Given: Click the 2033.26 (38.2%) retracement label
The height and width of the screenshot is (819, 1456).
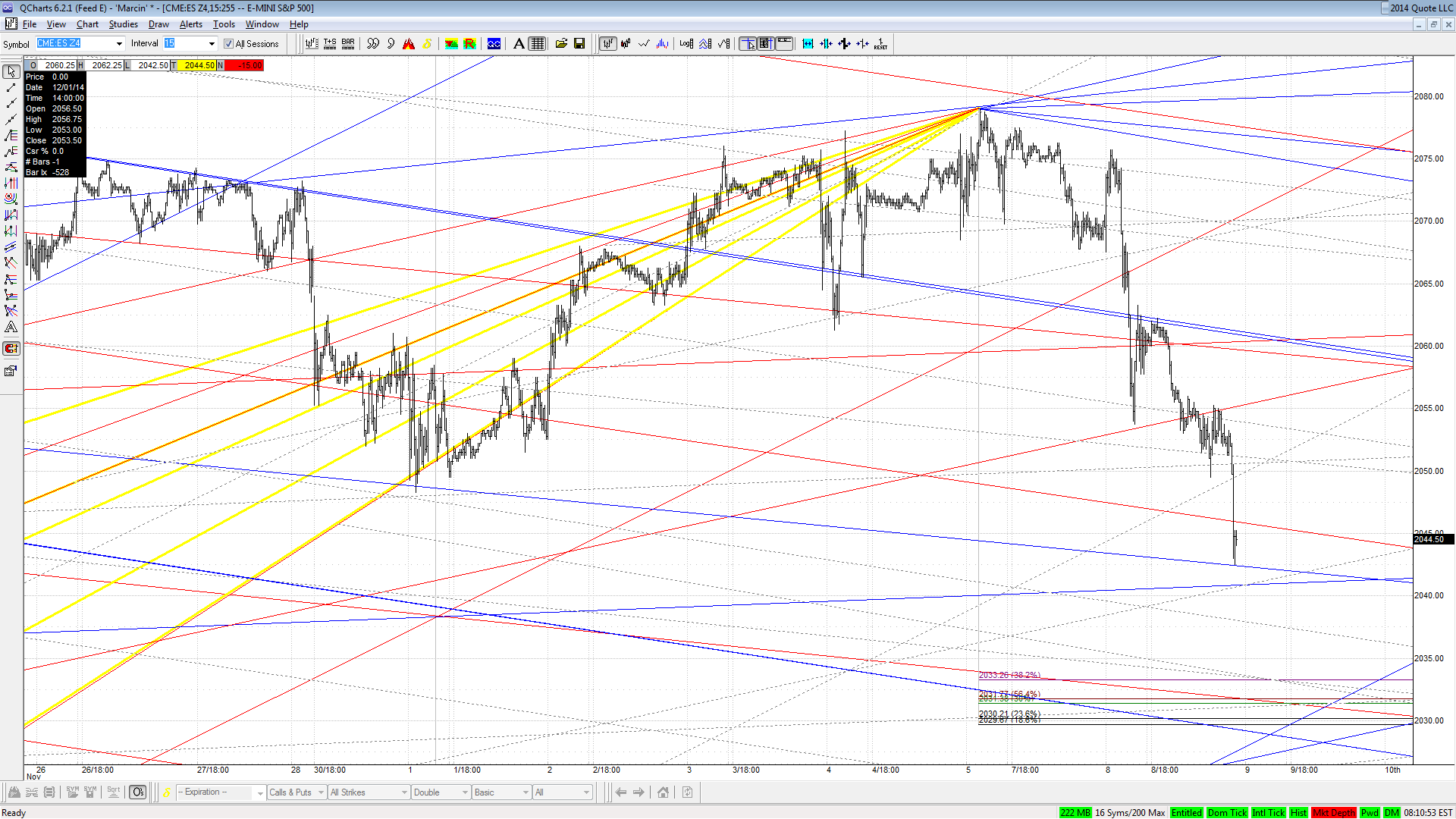Looking at the screenshot, I should 1009,675.
